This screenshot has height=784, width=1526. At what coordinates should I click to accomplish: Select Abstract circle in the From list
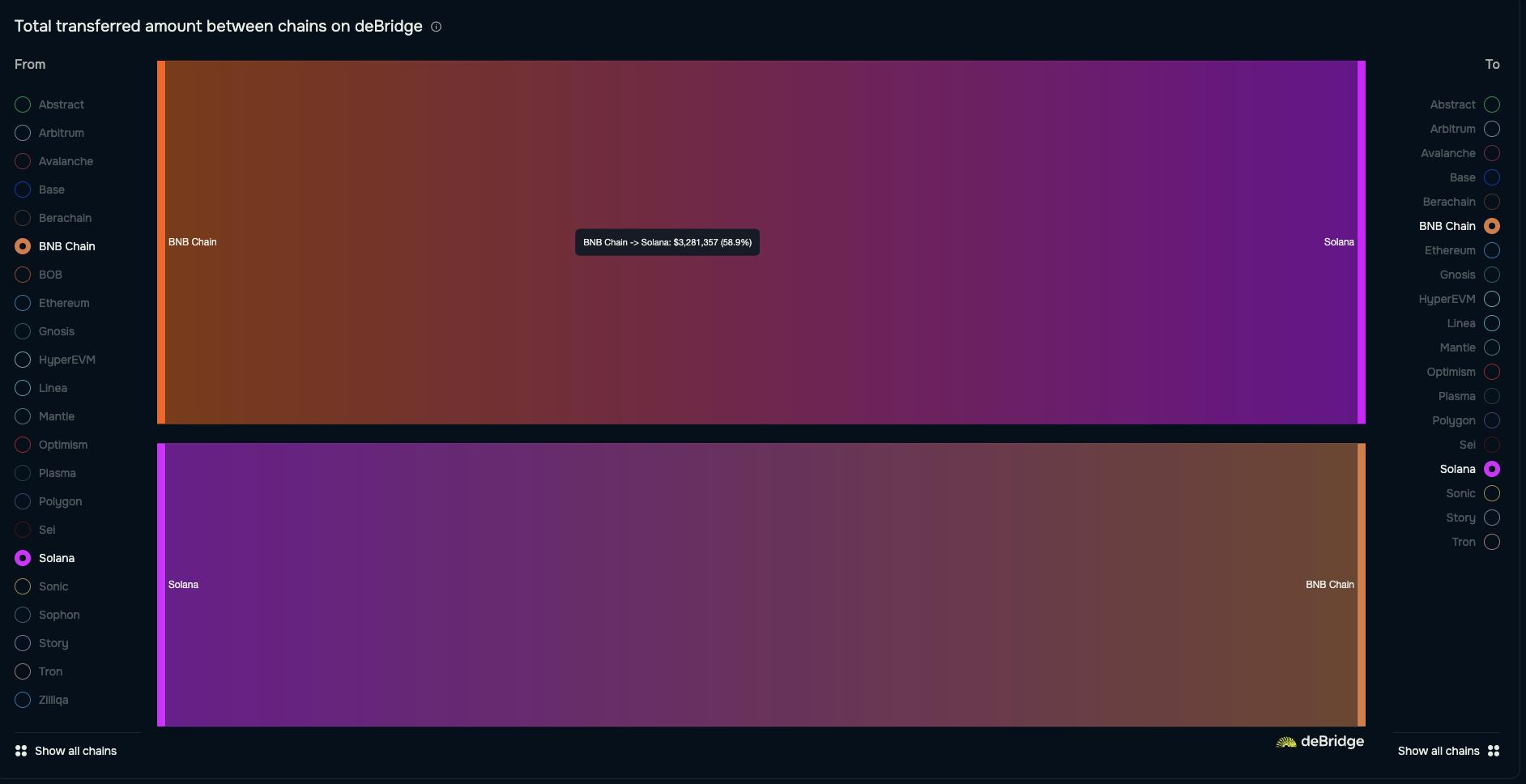(23, 104)
